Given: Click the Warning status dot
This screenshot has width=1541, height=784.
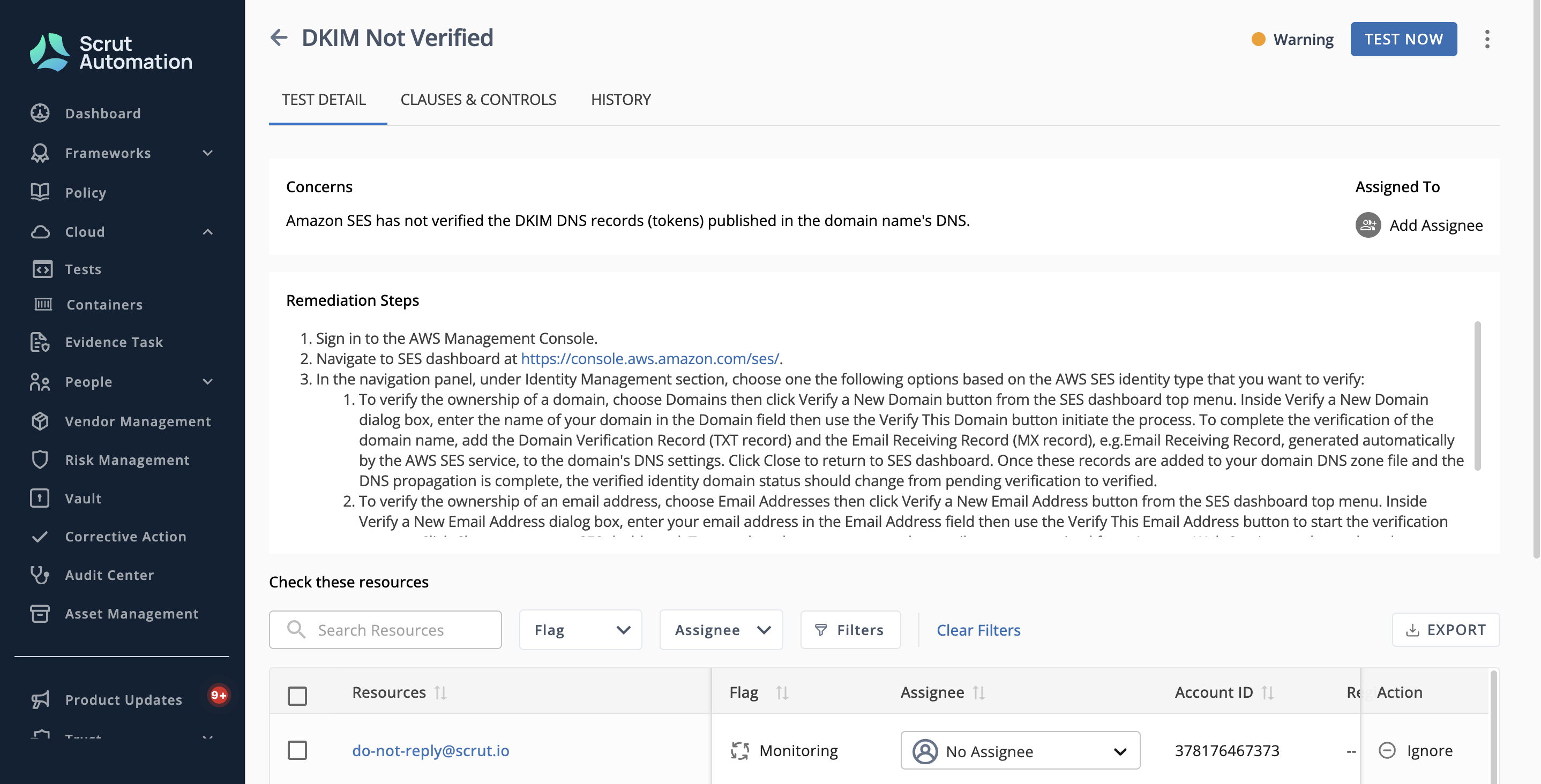Looking at the screenshot, I should click(1258, 39).
